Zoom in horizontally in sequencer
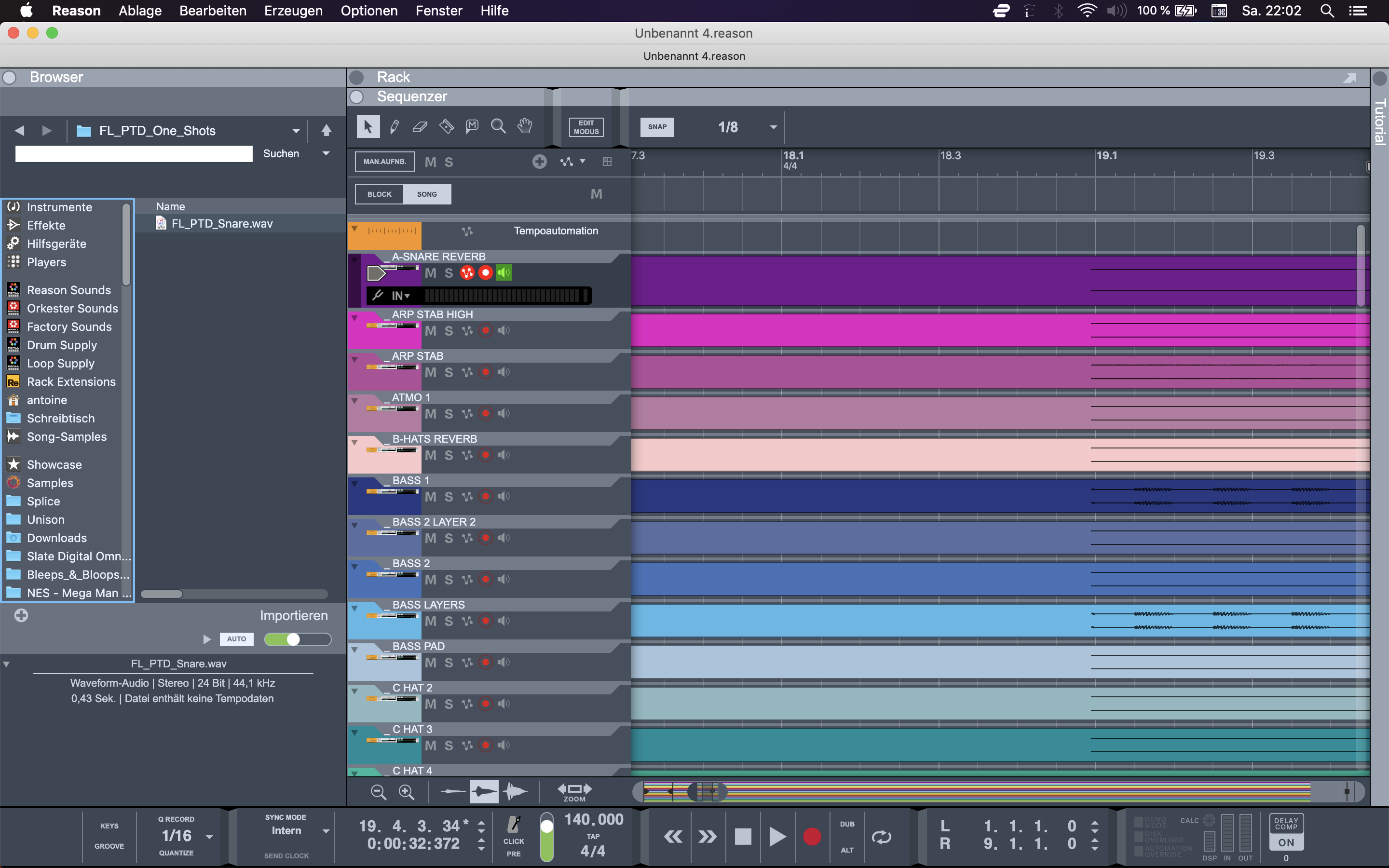 coord(407,792)
